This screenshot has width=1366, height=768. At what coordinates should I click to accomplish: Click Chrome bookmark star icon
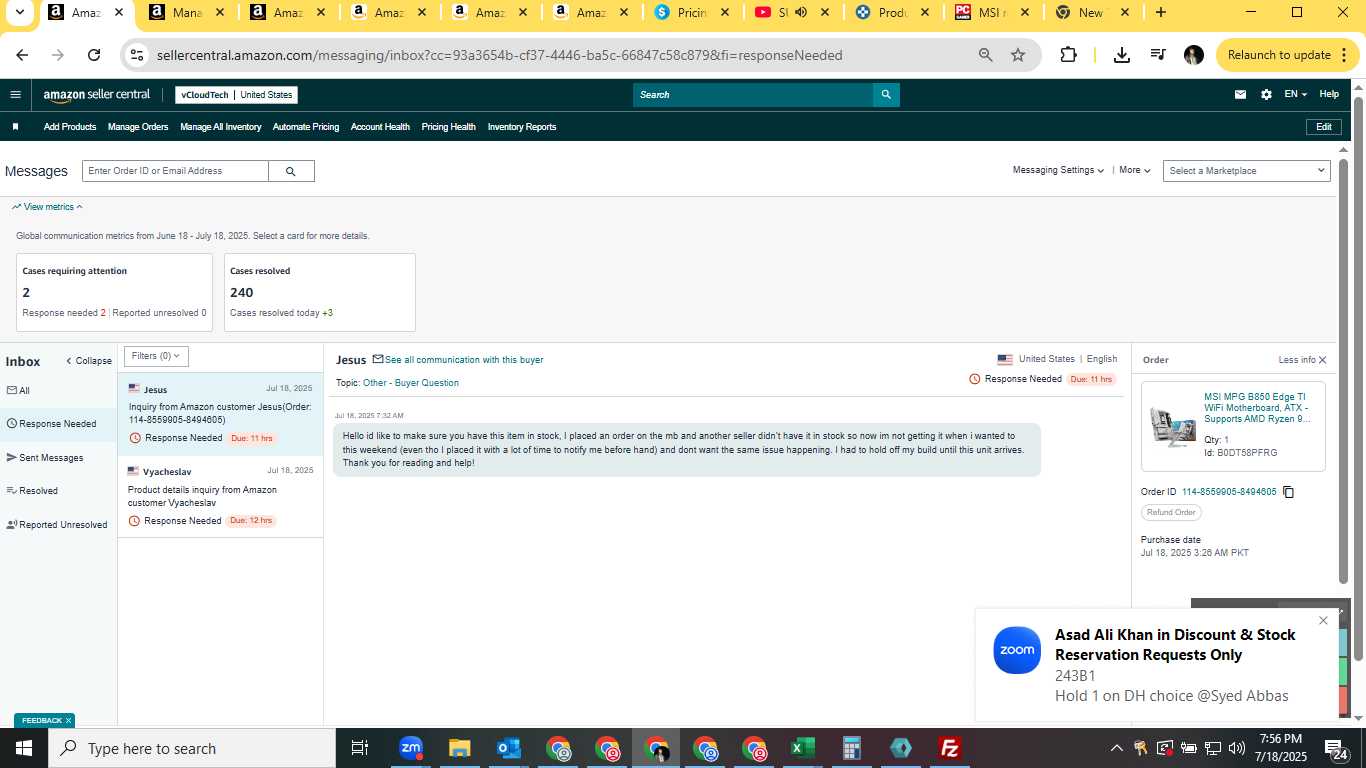coord(1018,55)
